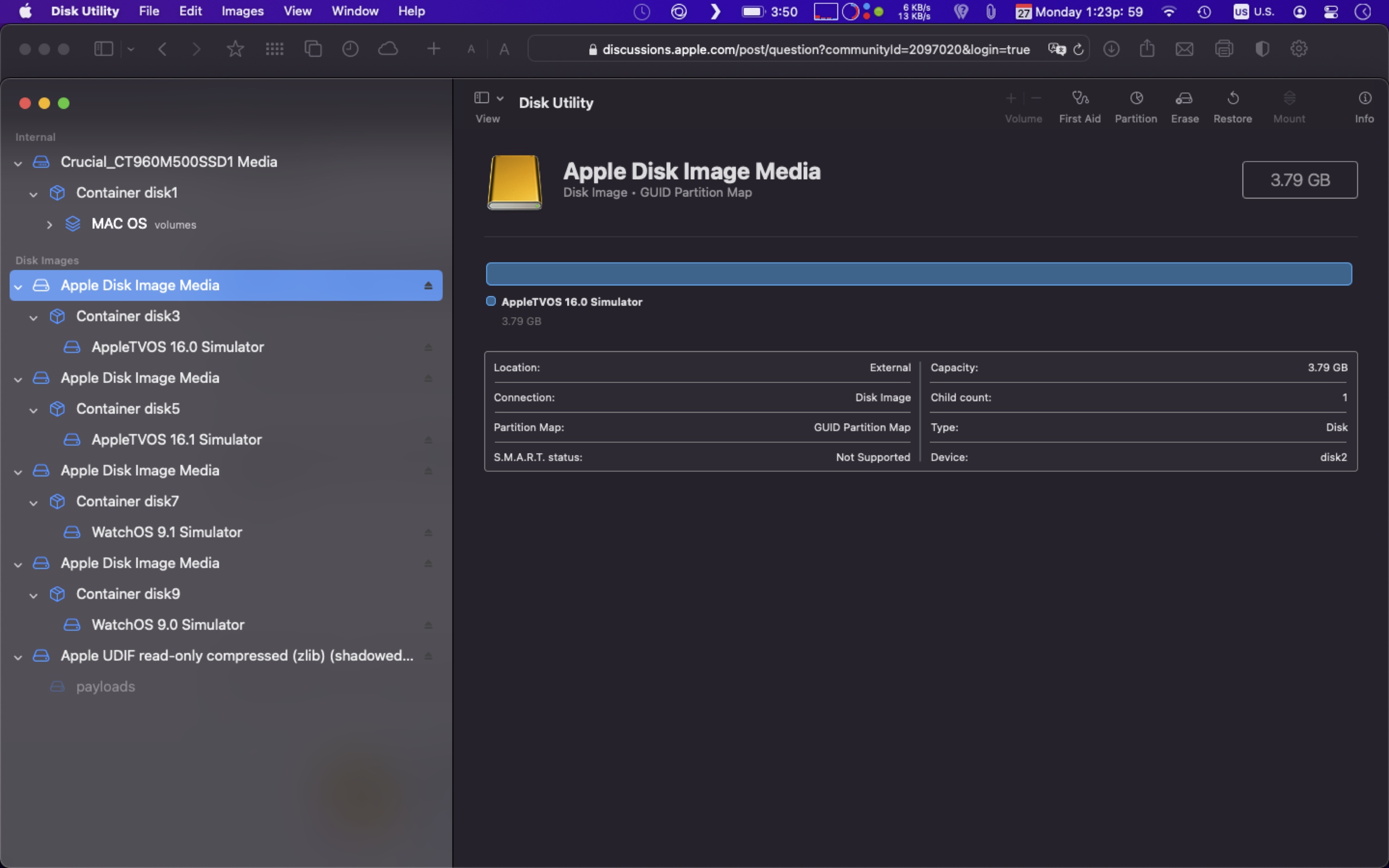Eject WatchOS 9.1 Simulator volume
The image size is (1389, 868).
pos(428,533)
